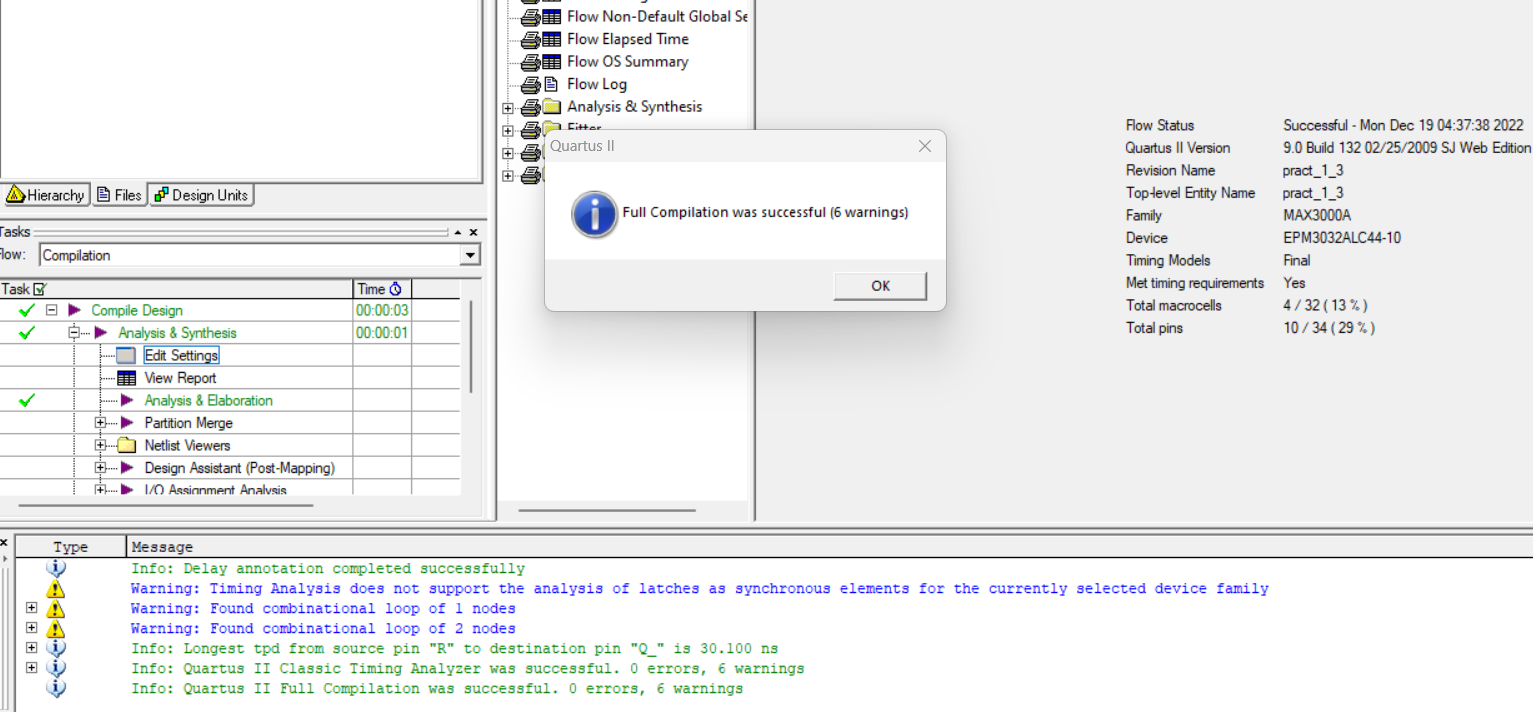Close the Quartus II message dialog
The image size is (1533, 712).
pos(925,146)
